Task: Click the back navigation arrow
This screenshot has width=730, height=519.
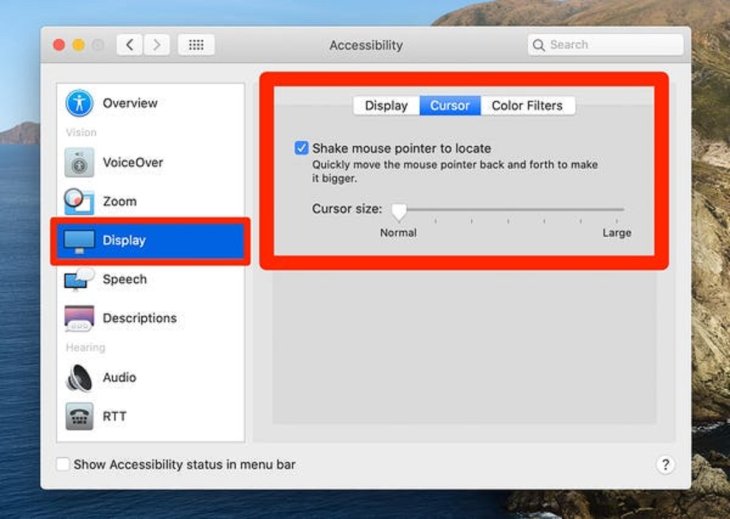Action: pyautogui.click(x=130, y=45)
